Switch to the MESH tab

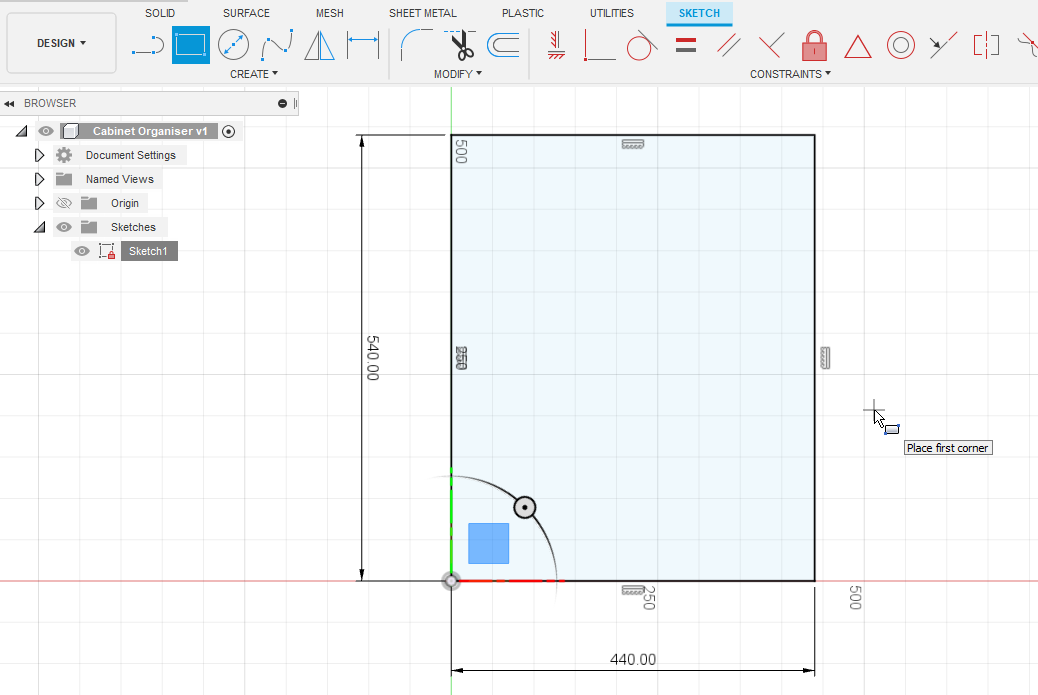tap(330, 13)
